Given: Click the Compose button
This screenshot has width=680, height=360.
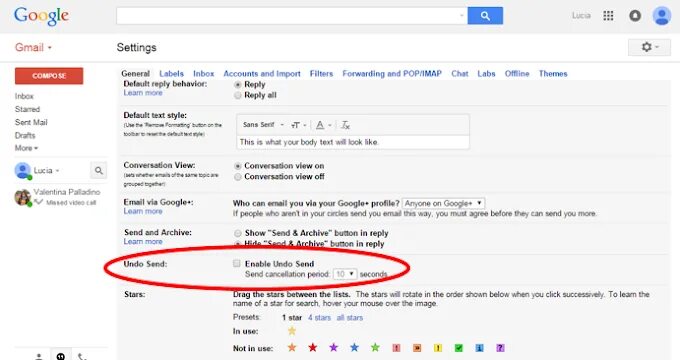Looking at the screenshot, I should (x=49, y=76).
